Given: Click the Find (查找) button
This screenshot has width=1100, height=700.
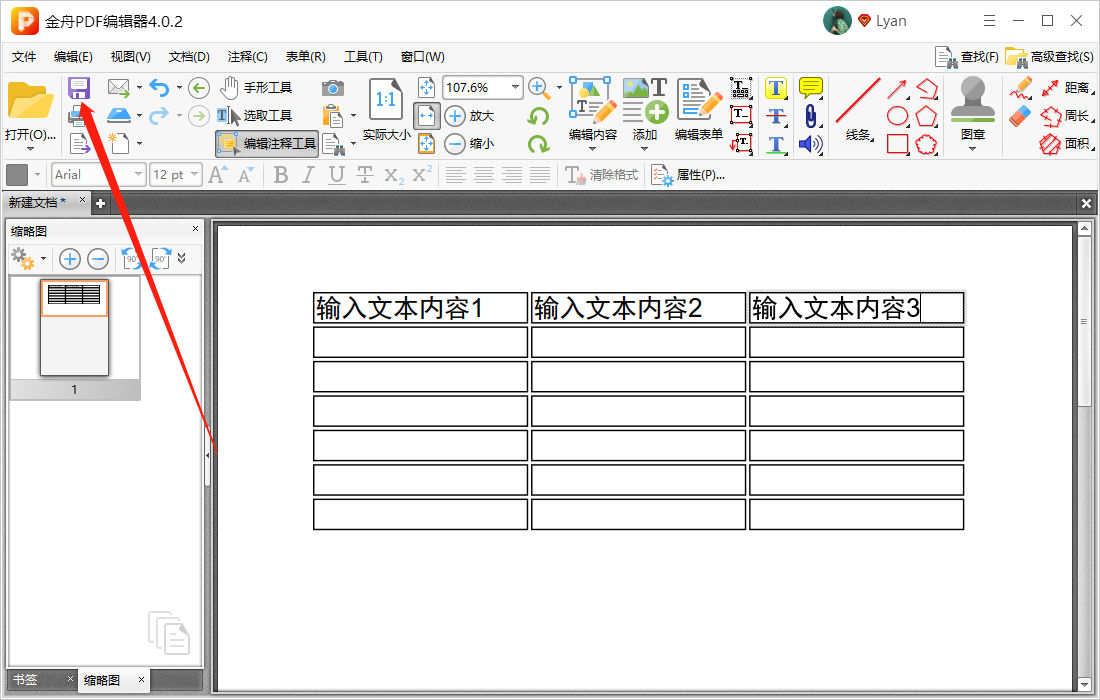Looking at the screenshot, I should click(966, 57).
